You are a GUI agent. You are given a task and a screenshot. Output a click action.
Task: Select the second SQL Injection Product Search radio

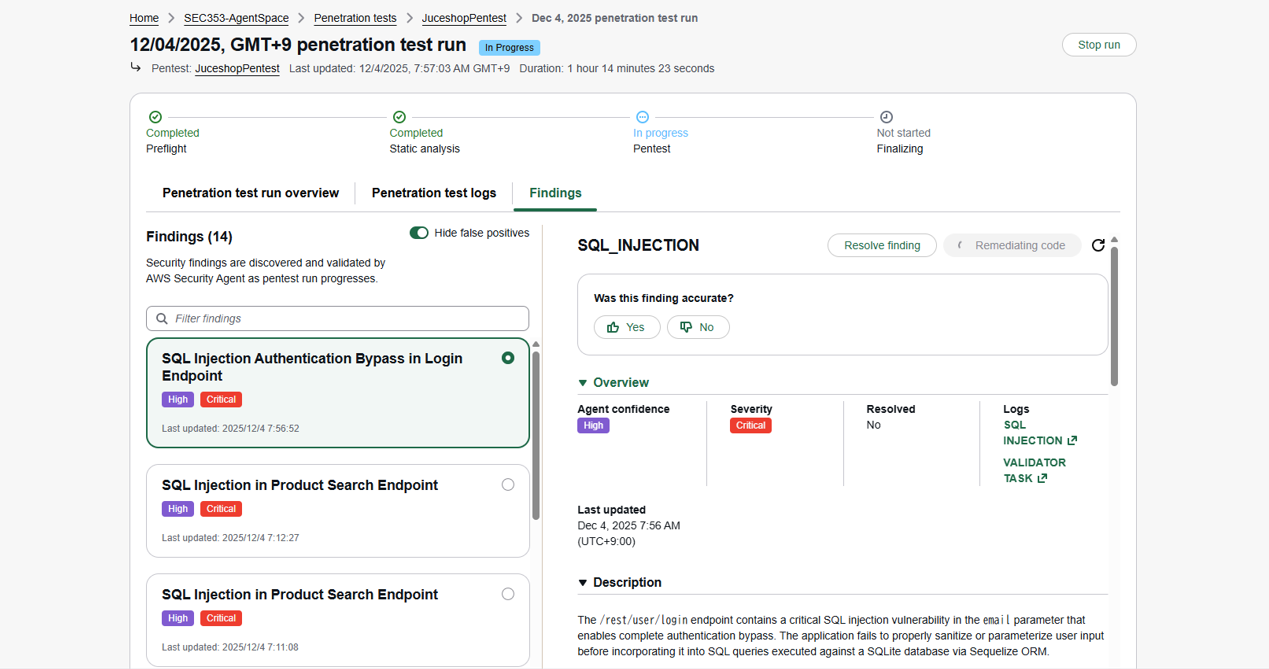(508, 594)
